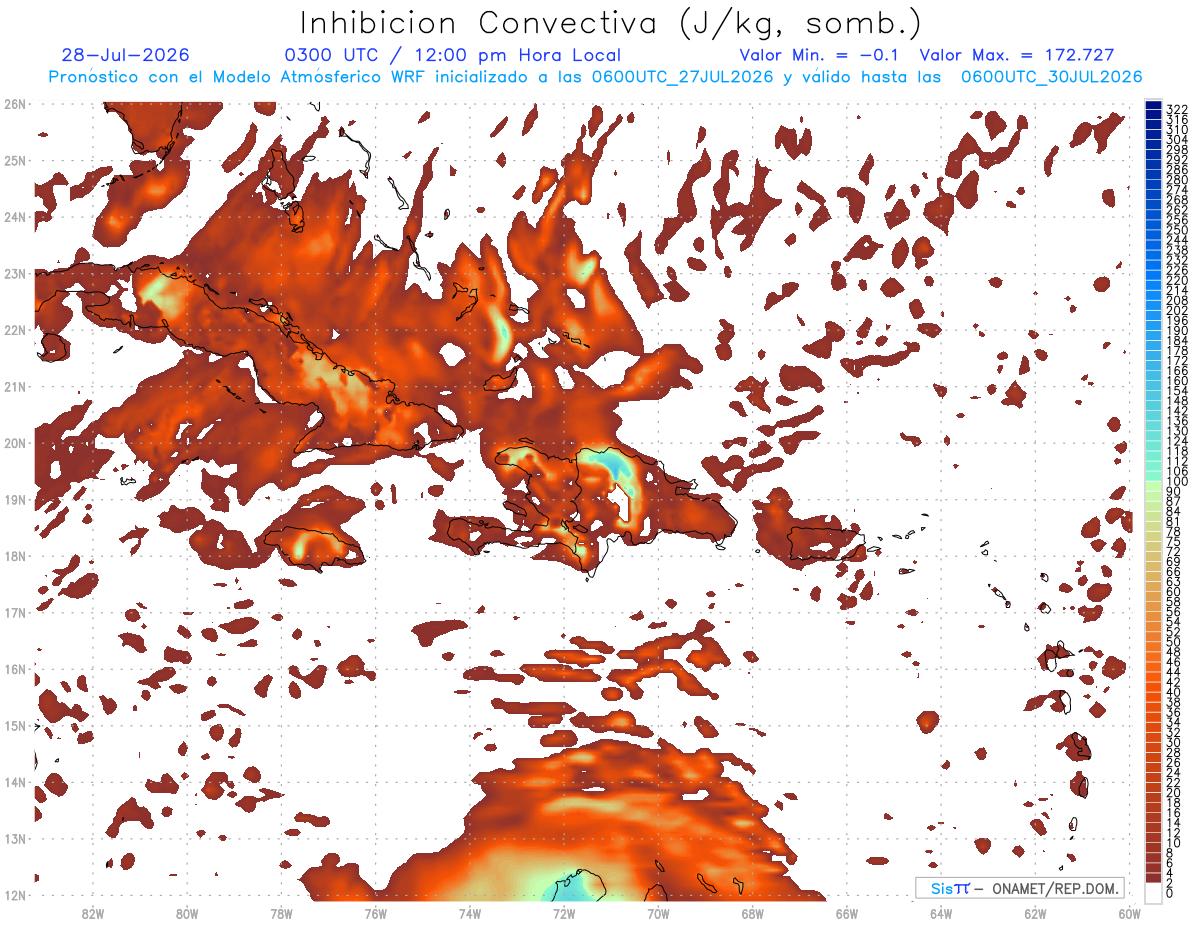
Task: Click the '12N' latitude label
Action: pos(15,895)
